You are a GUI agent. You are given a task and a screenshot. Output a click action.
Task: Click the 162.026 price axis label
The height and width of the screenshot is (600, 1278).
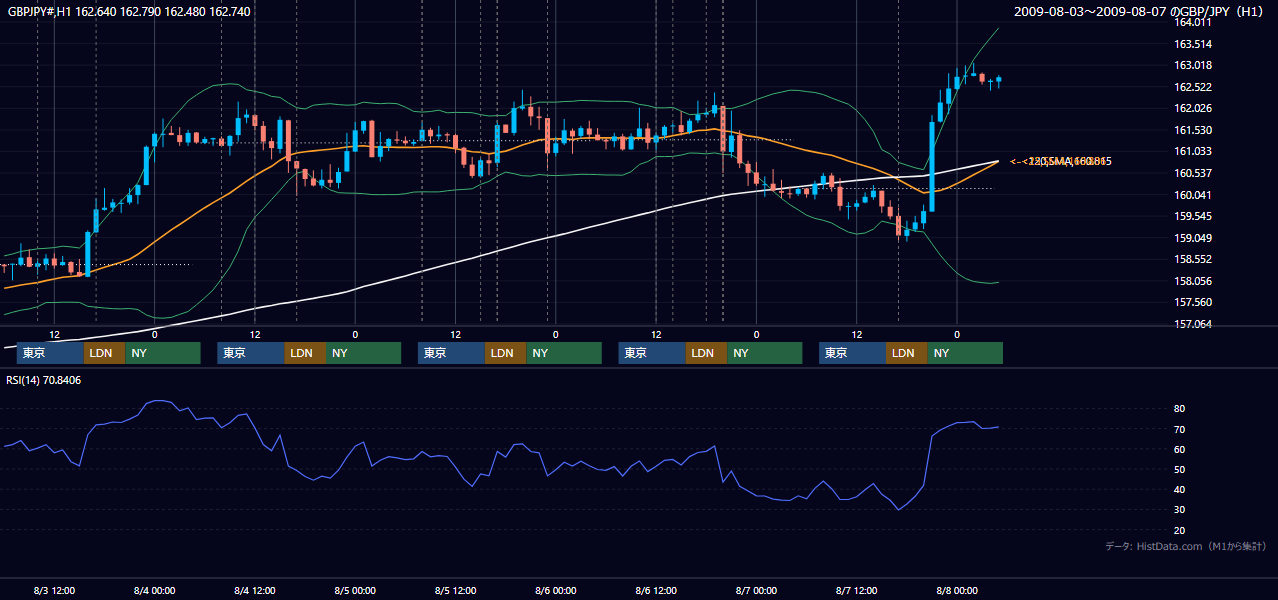pyautogui.click(x=1193, y=109)
